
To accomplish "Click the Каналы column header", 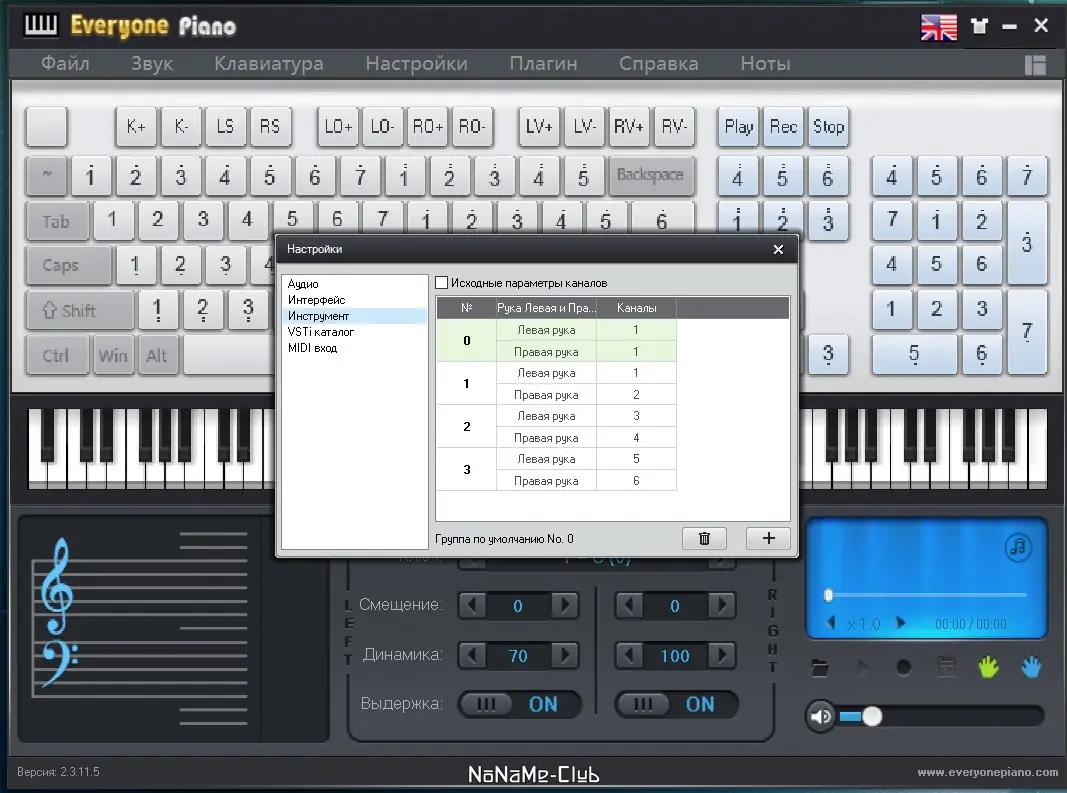I will [636, 308].
